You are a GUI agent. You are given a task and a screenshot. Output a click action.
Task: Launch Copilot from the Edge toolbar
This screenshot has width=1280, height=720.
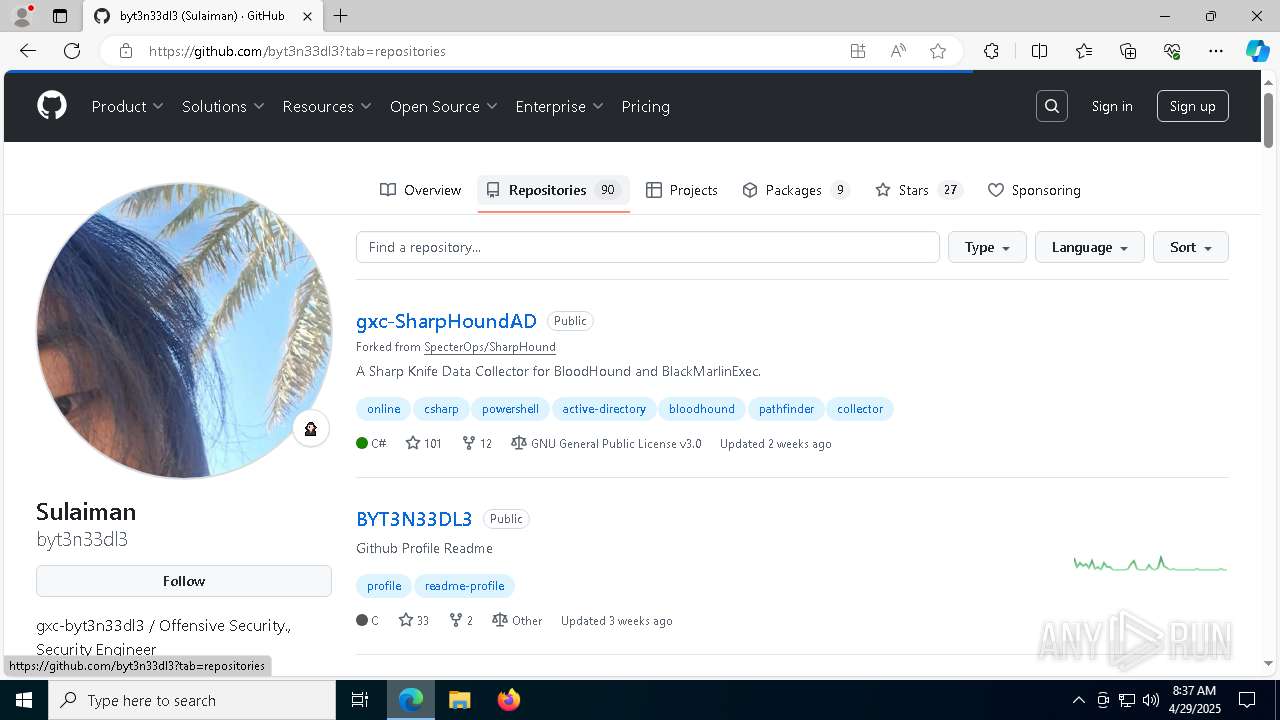click(1257, 51)
